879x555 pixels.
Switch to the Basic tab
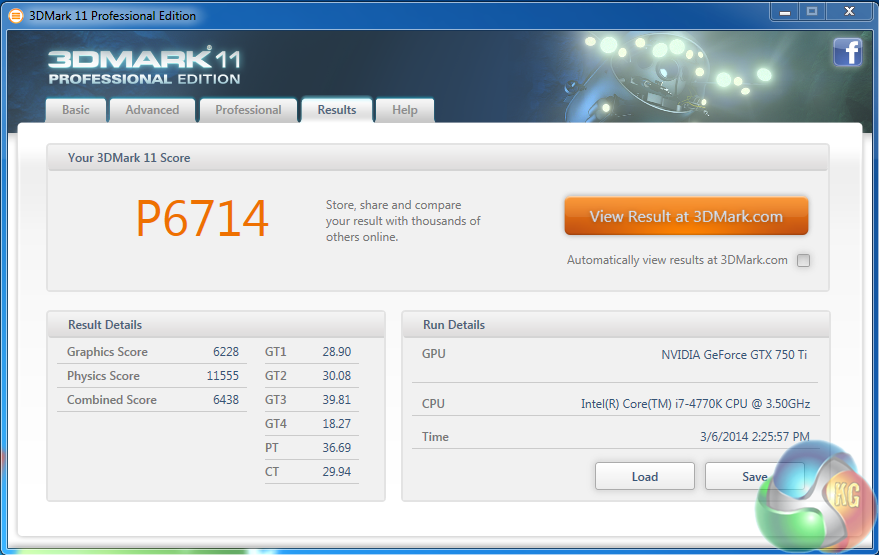(x=76, y=110)
